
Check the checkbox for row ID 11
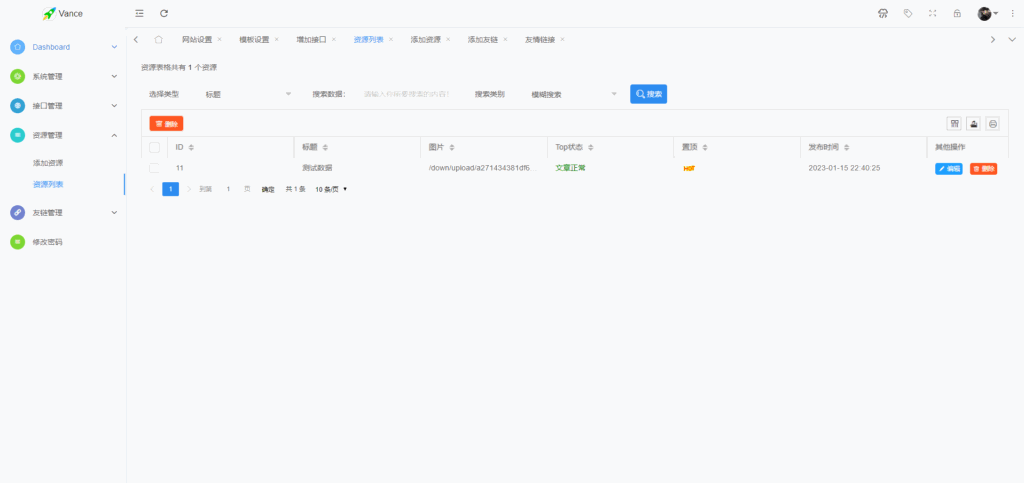coord(154,168)
